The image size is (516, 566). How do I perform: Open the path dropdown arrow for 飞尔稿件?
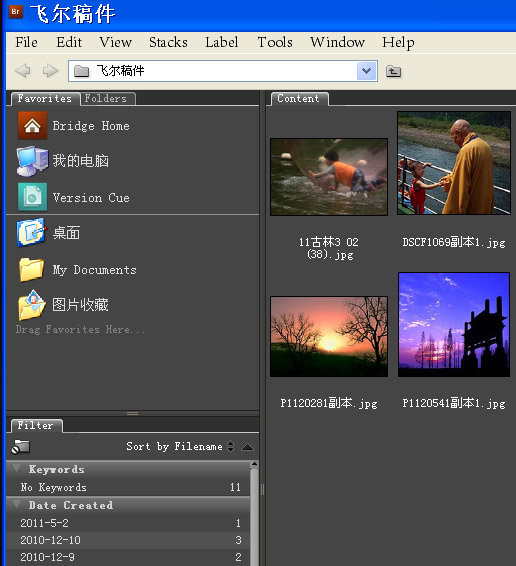click(x=367, y=71)
